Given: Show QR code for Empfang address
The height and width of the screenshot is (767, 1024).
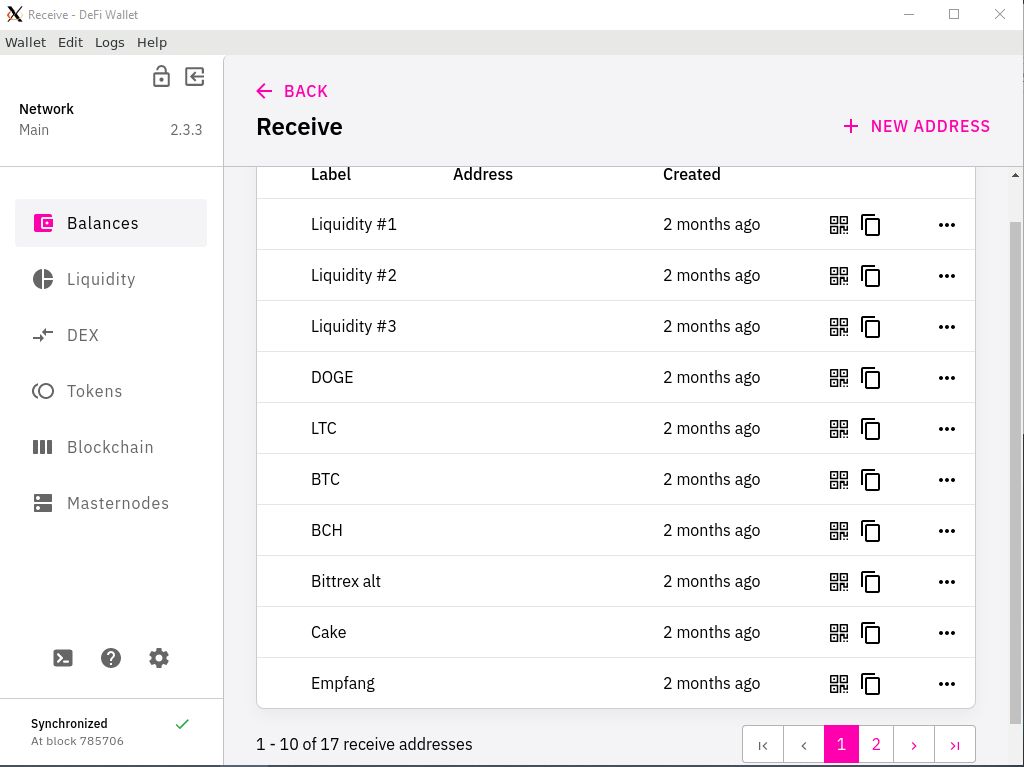Looking at the screenshot, I should (839, 683).
